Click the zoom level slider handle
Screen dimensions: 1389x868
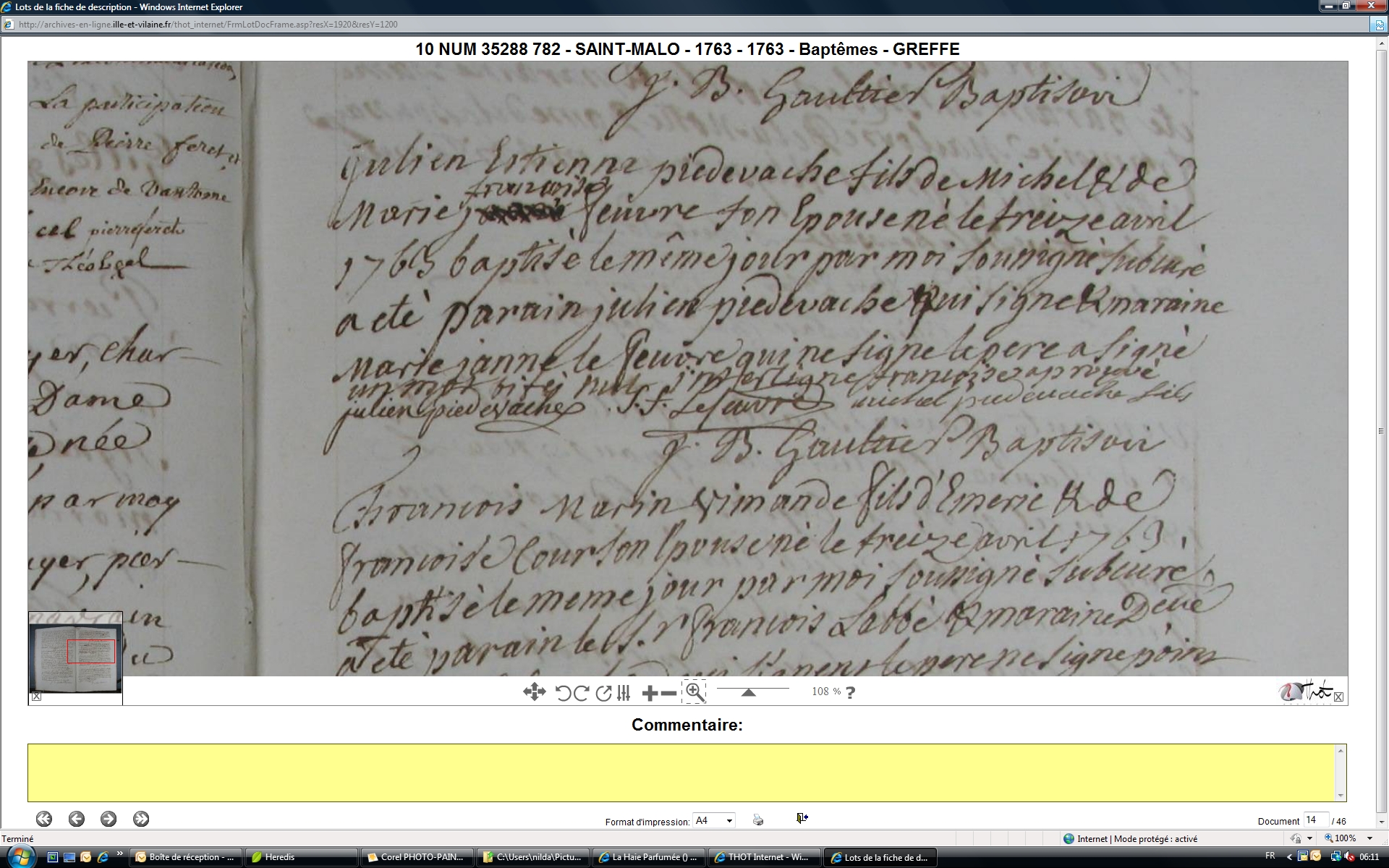point(749,692)
